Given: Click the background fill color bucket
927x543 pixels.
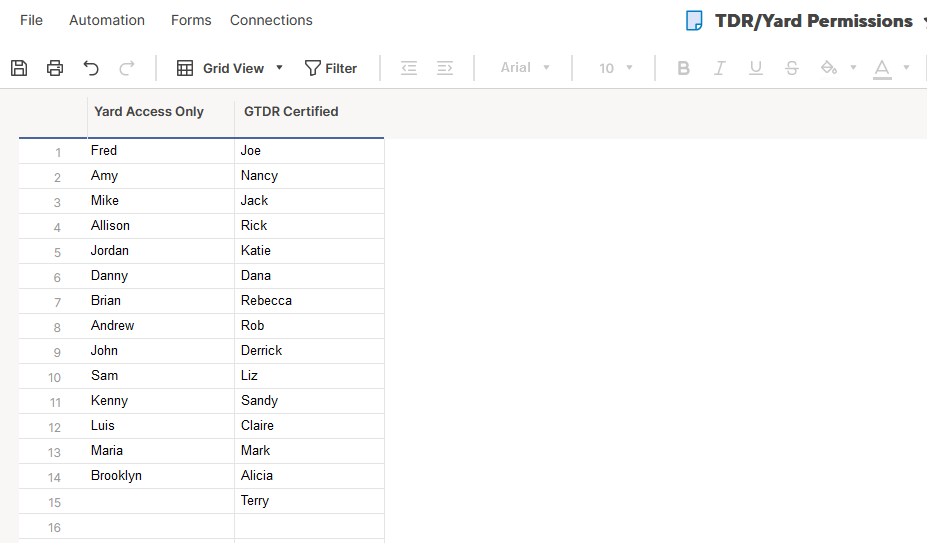Looking at the screenshot, I should click(x=828, y=67).
